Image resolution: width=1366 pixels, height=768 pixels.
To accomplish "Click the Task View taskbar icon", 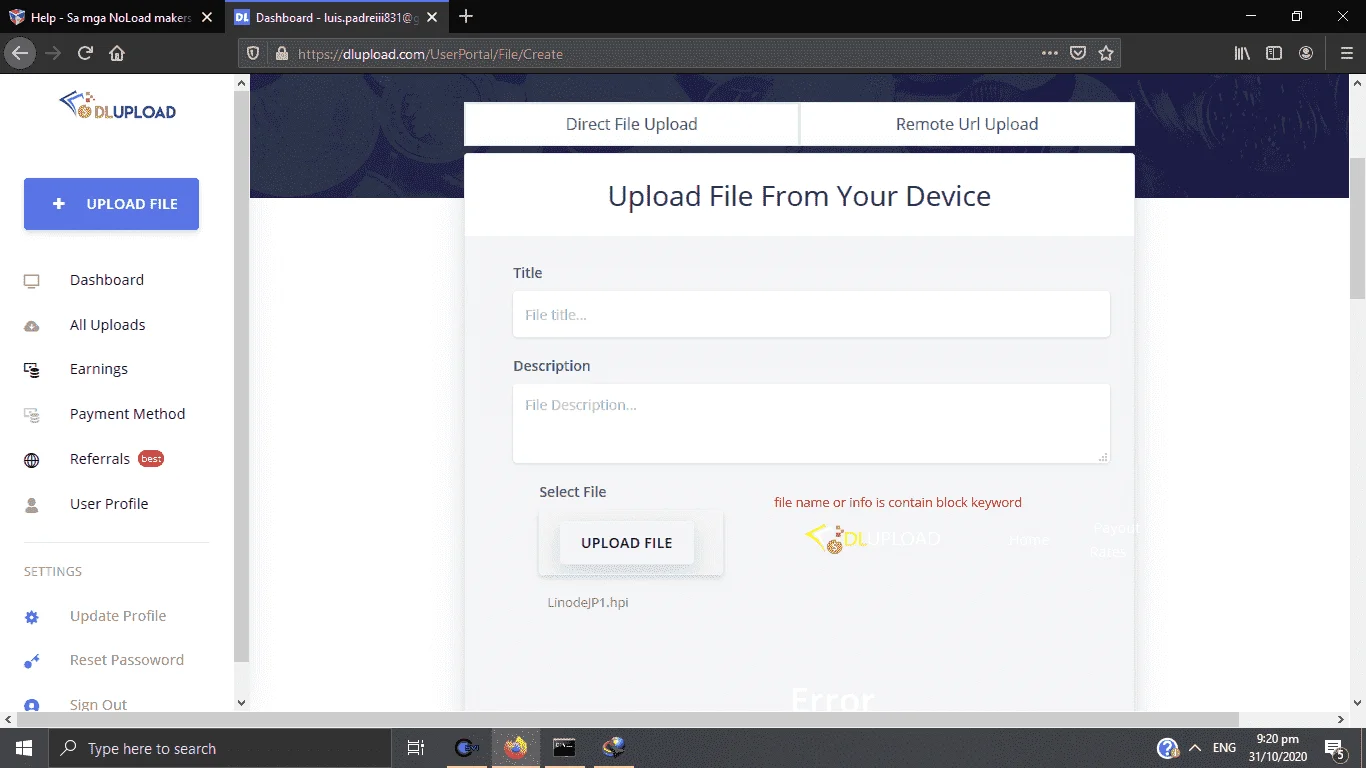I will pos(416,748).
